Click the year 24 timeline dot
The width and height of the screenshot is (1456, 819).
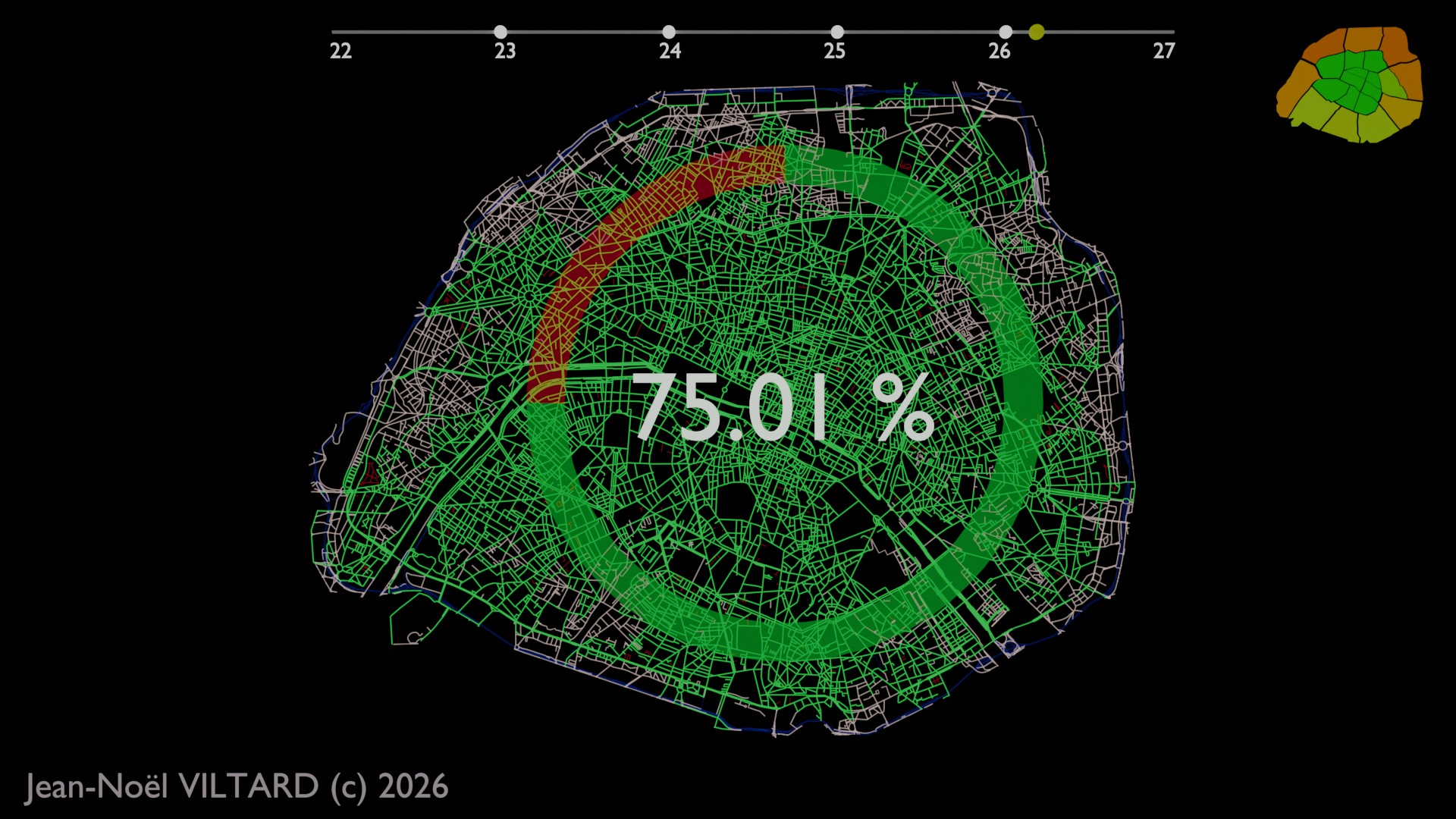[x=669, y=32]
